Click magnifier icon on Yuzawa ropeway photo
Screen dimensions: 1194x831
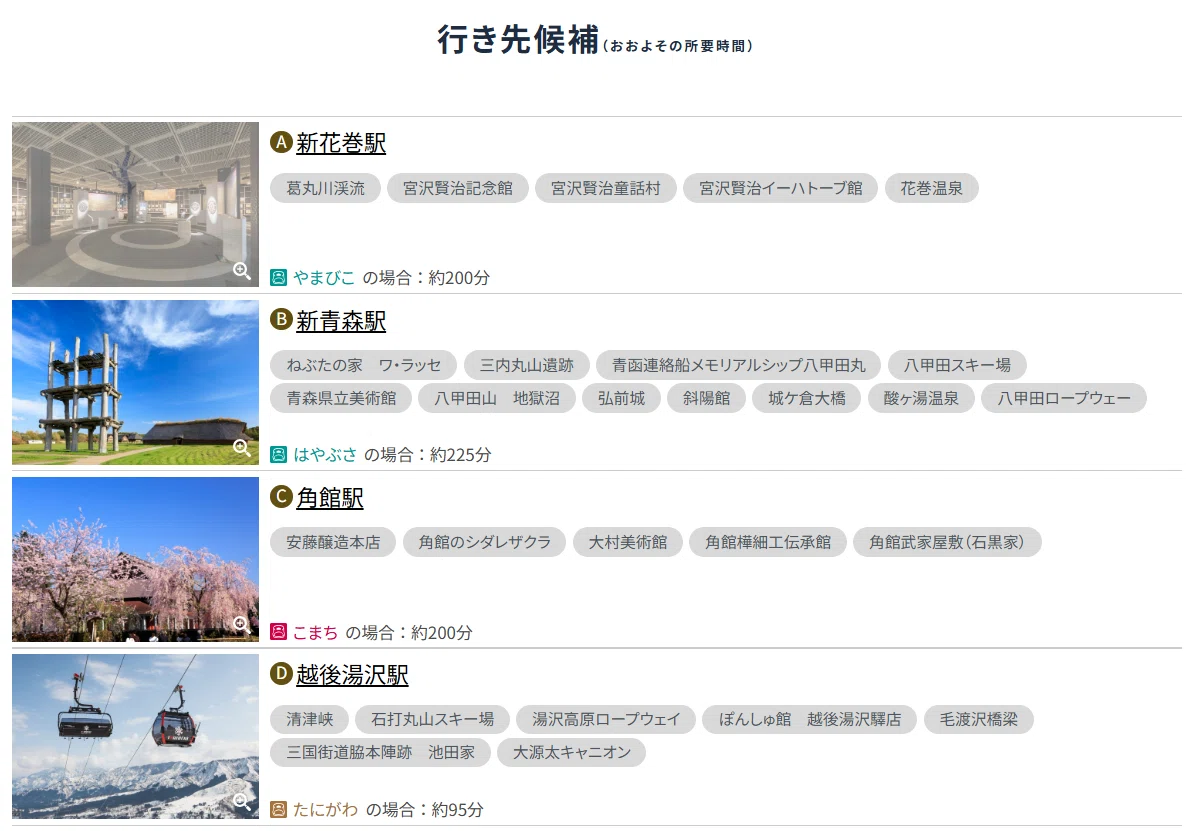pyautogui.click(x=241, y=801)
